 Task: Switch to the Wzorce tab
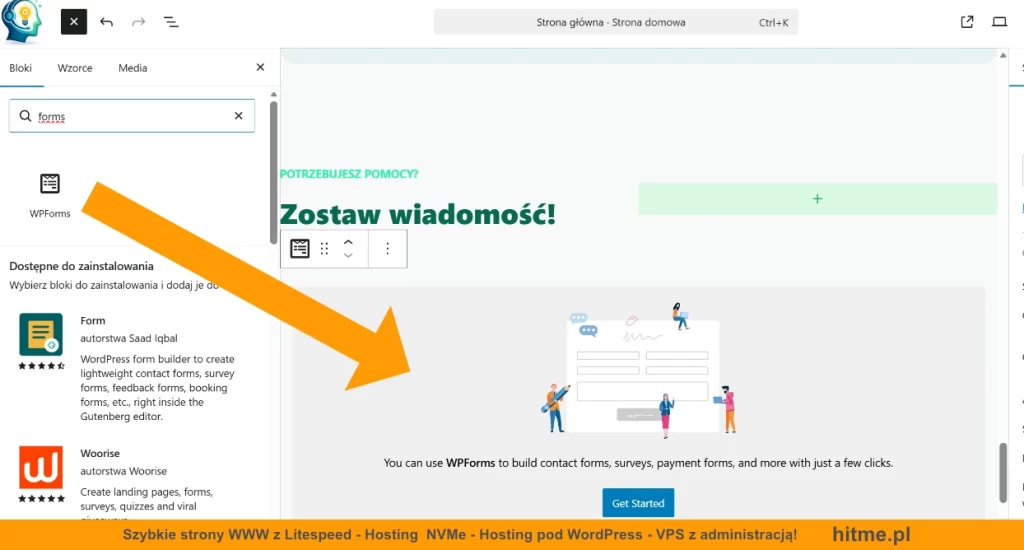(75, 68)
